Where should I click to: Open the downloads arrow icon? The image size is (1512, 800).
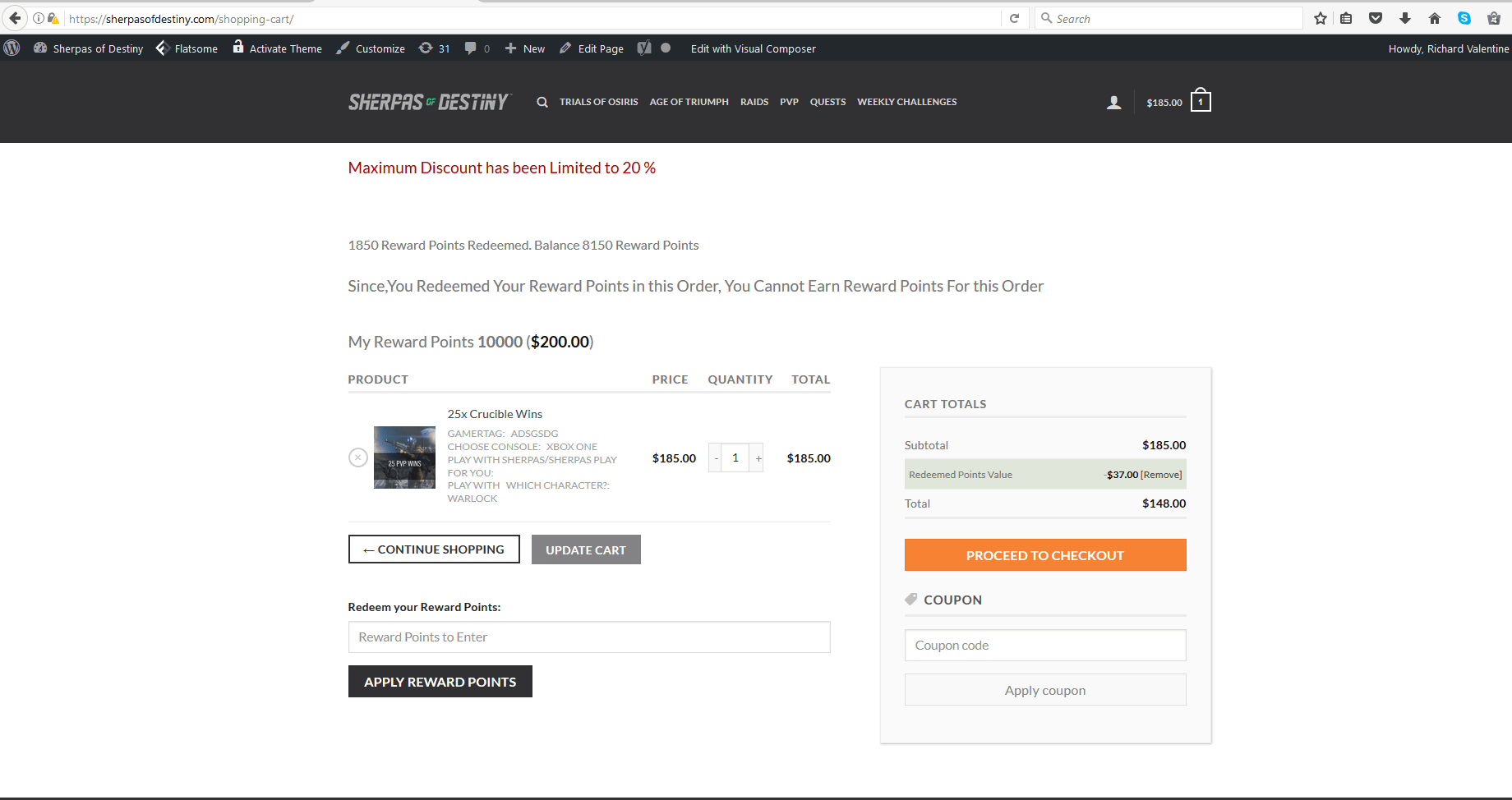(x=1405, y=18)
